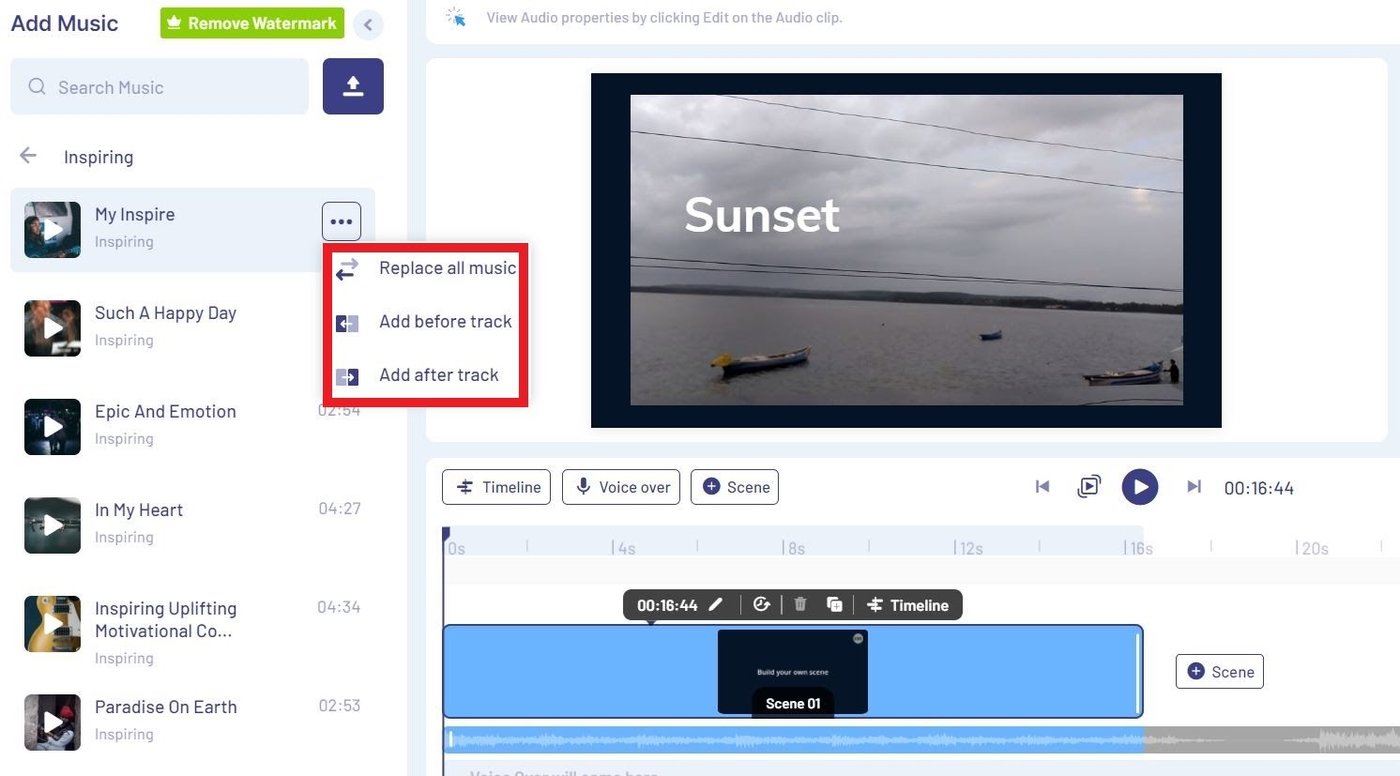Click the scene preview play icon
The image size is (1400, 776).
click(x=1089, y=486)
